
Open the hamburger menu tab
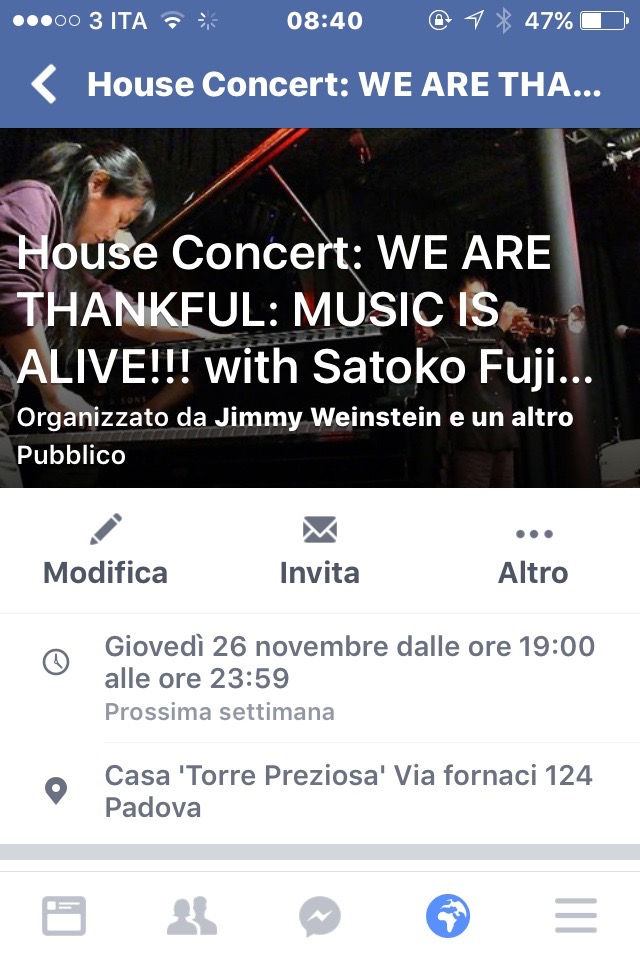click(x=576, y=916)
